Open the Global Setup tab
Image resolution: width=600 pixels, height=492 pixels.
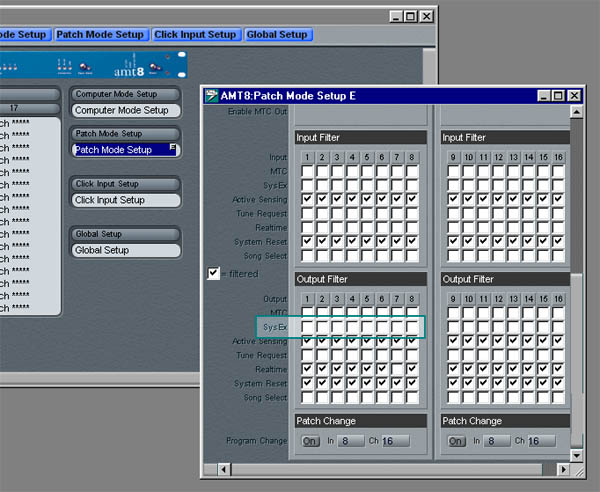[x=277, y=34]
